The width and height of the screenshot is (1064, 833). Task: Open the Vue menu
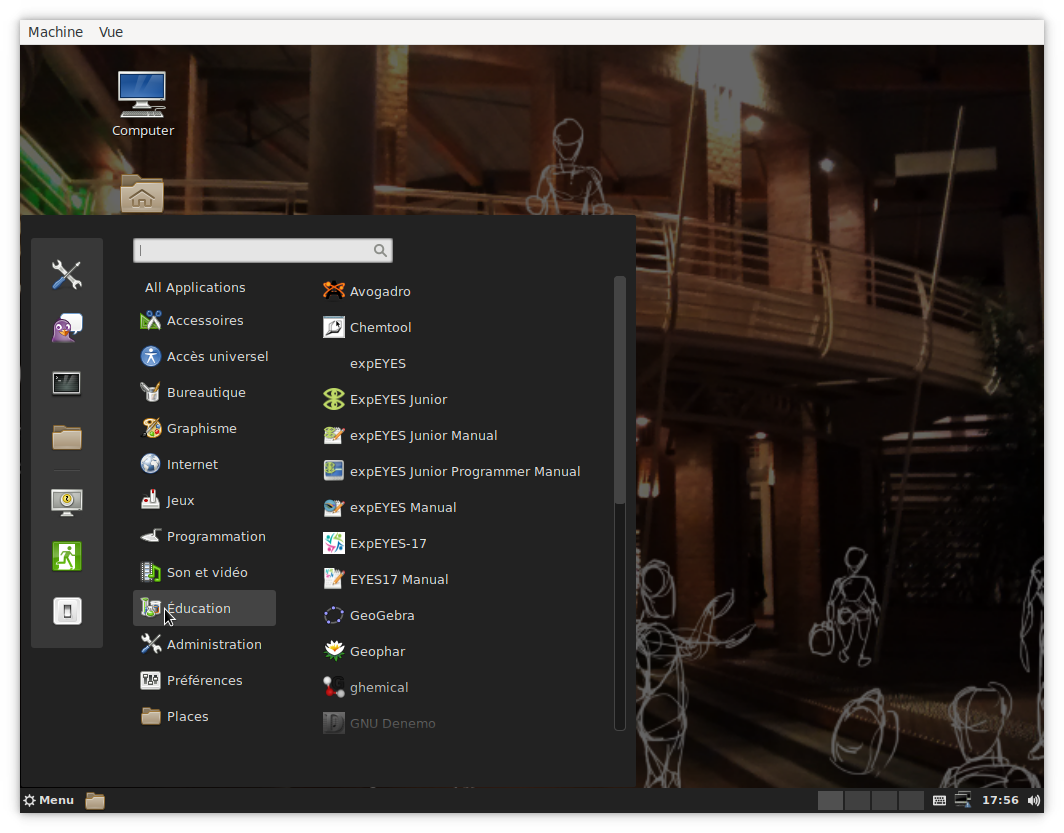111,32
